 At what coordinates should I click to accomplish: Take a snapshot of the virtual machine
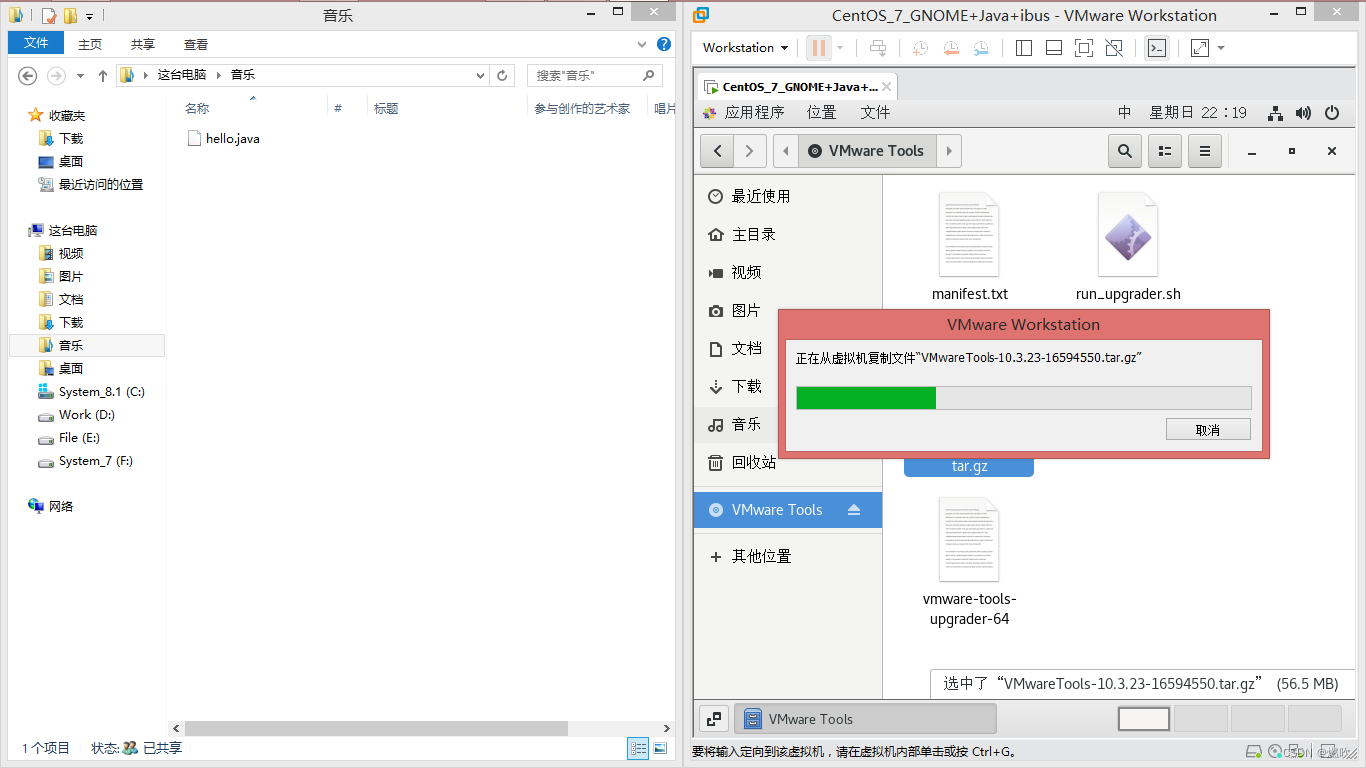920,48
